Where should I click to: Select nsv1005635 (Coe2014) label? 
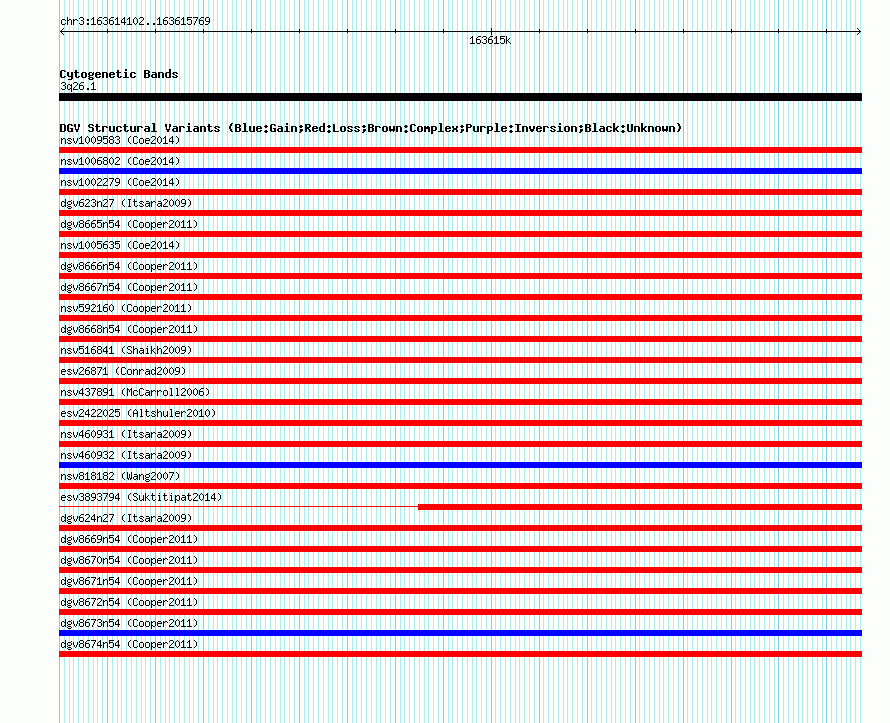pos(120,245)
